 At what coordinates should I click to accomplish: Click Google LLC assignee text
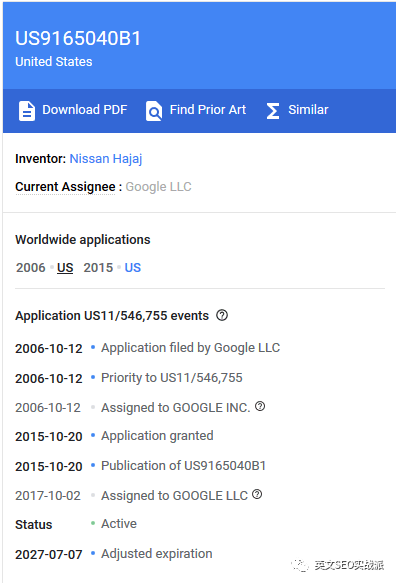tap(159, 187)
